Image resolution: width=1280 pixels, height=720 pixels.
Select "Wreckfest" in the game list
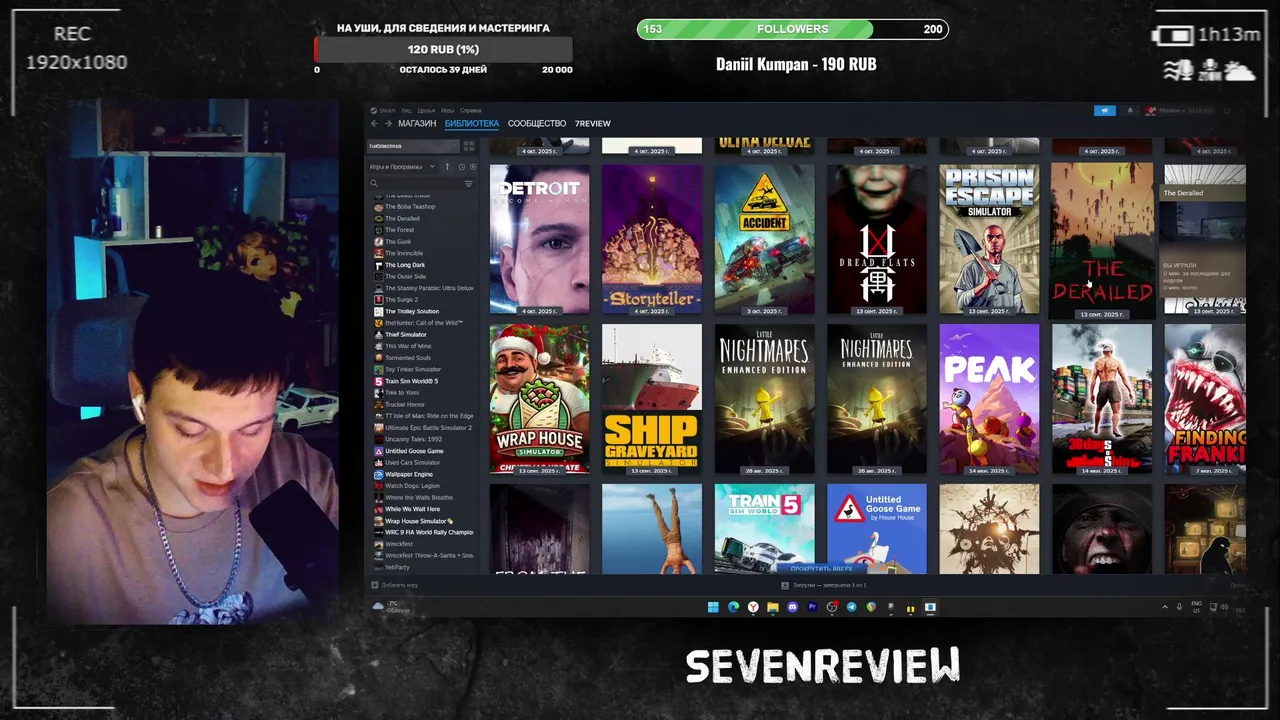[399, 544]
